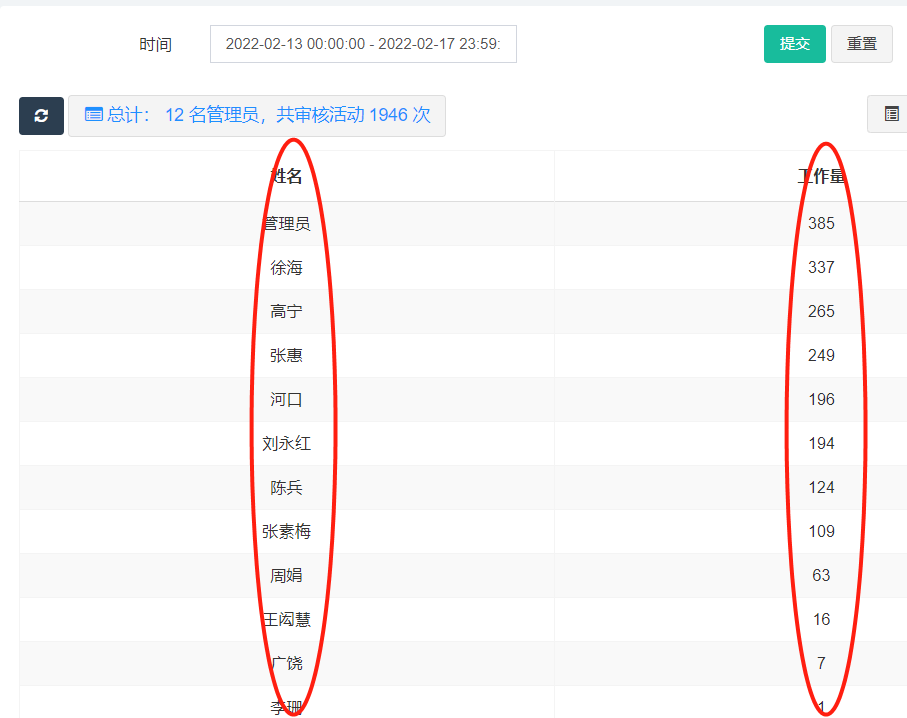Toggle table view icon at right
Screen dimensions: 907x718
click(x=891, y=114)
